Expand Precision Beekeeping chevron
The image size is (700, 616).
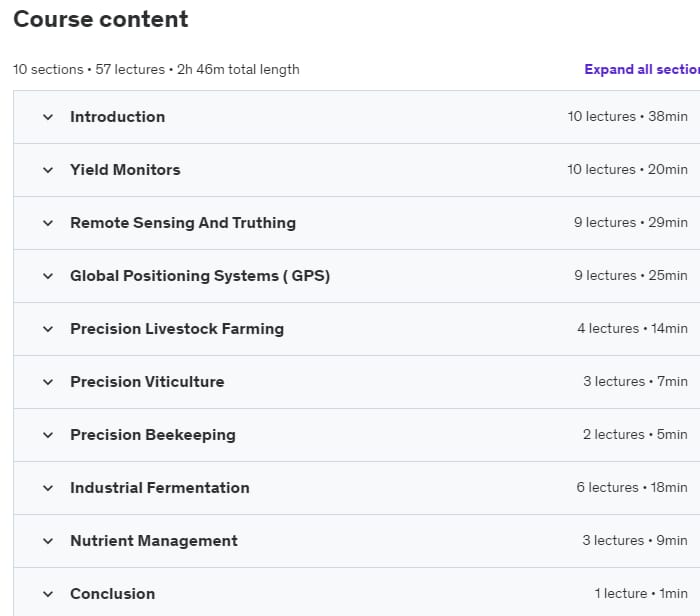coord(48,435)
